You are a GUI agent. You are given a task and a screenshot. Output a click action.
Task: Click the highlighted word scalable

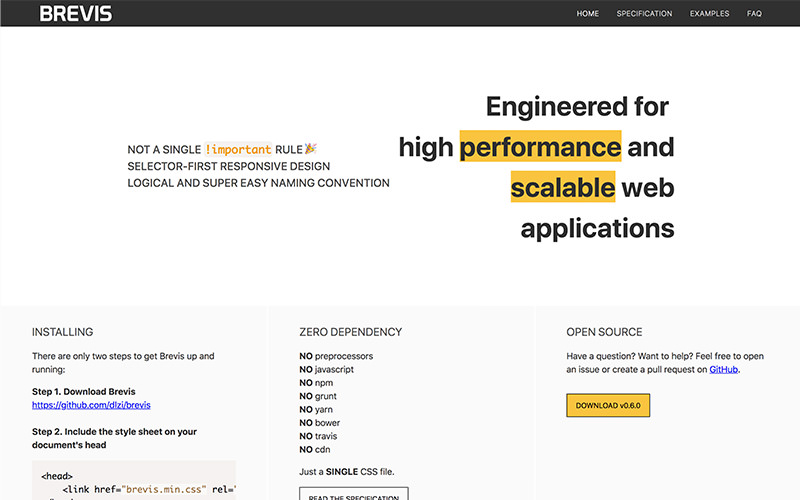coord(563,187)
